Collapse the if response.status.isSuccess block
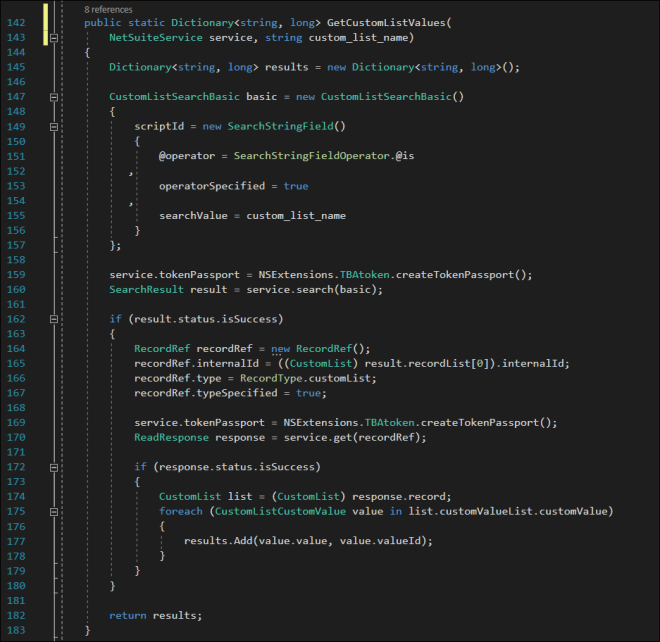 [54, 467]
